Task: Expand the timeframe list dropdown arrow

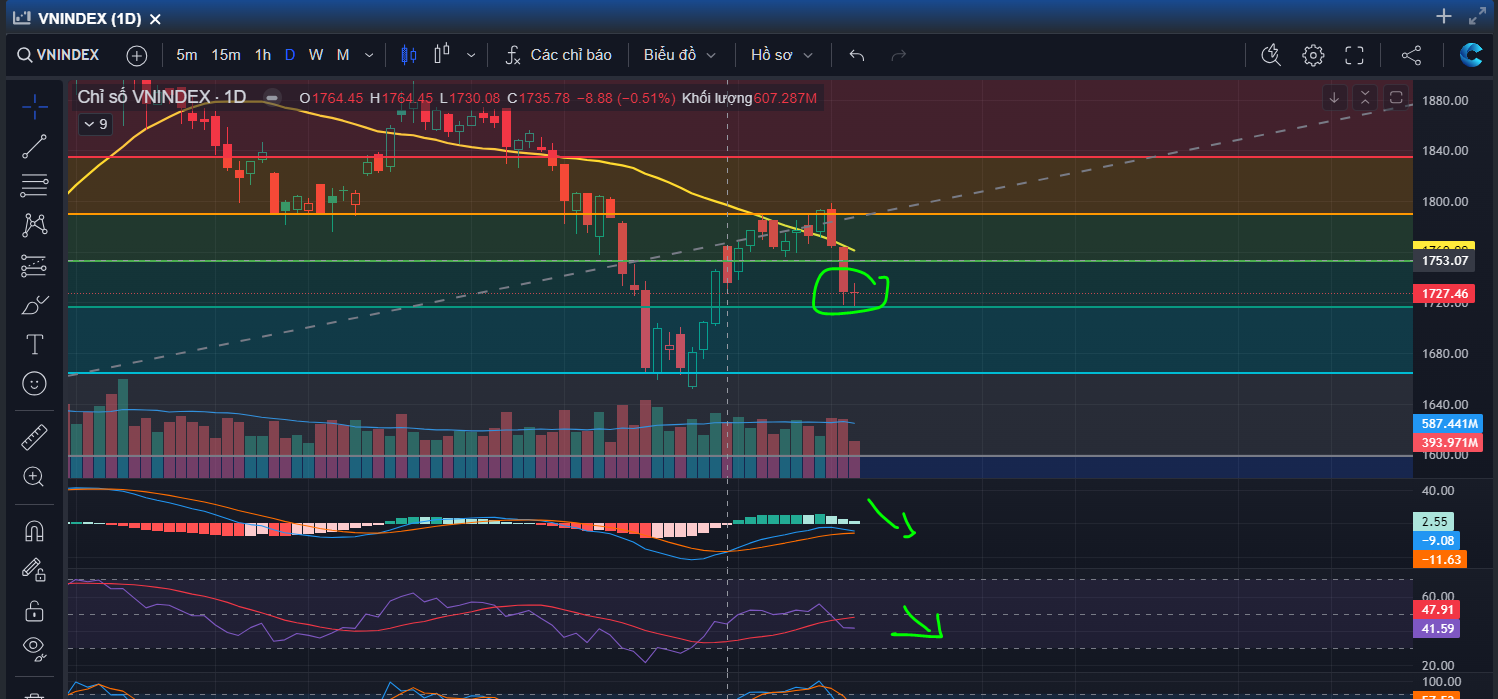Action: [x=369, y=55]
